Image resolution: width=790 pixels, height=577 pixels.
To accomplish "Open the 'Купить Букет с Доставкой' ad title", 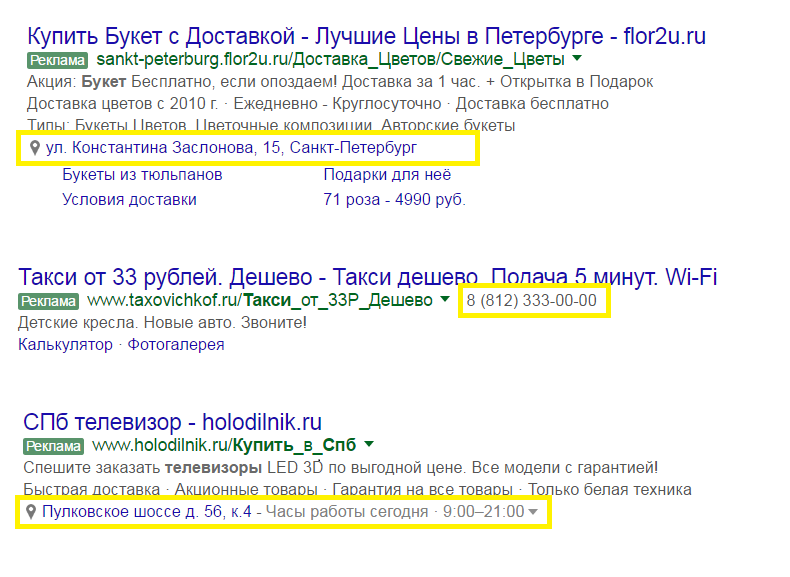I will pos(366,36).
